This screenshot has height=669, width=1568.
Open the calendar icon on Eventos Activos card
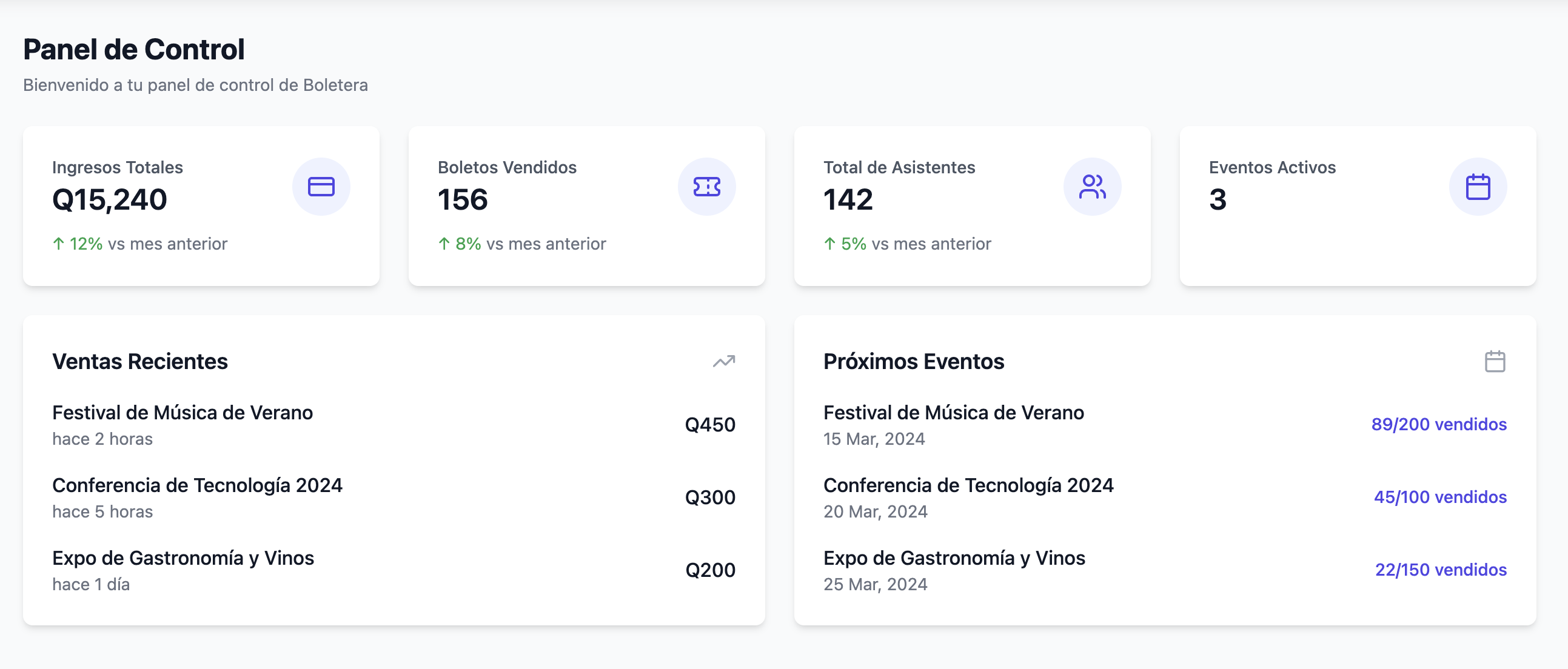click(x=1478, y=187)
